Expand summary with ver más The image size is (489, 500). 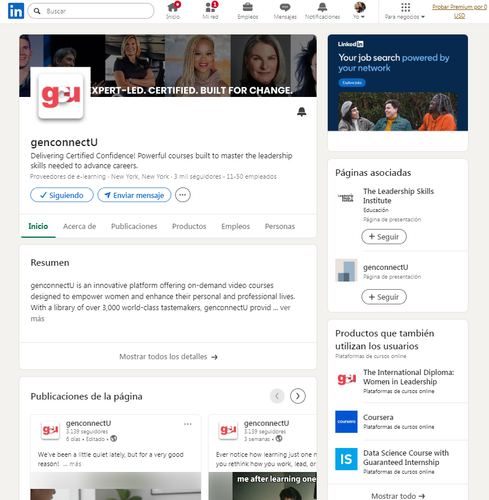point(285,308)
